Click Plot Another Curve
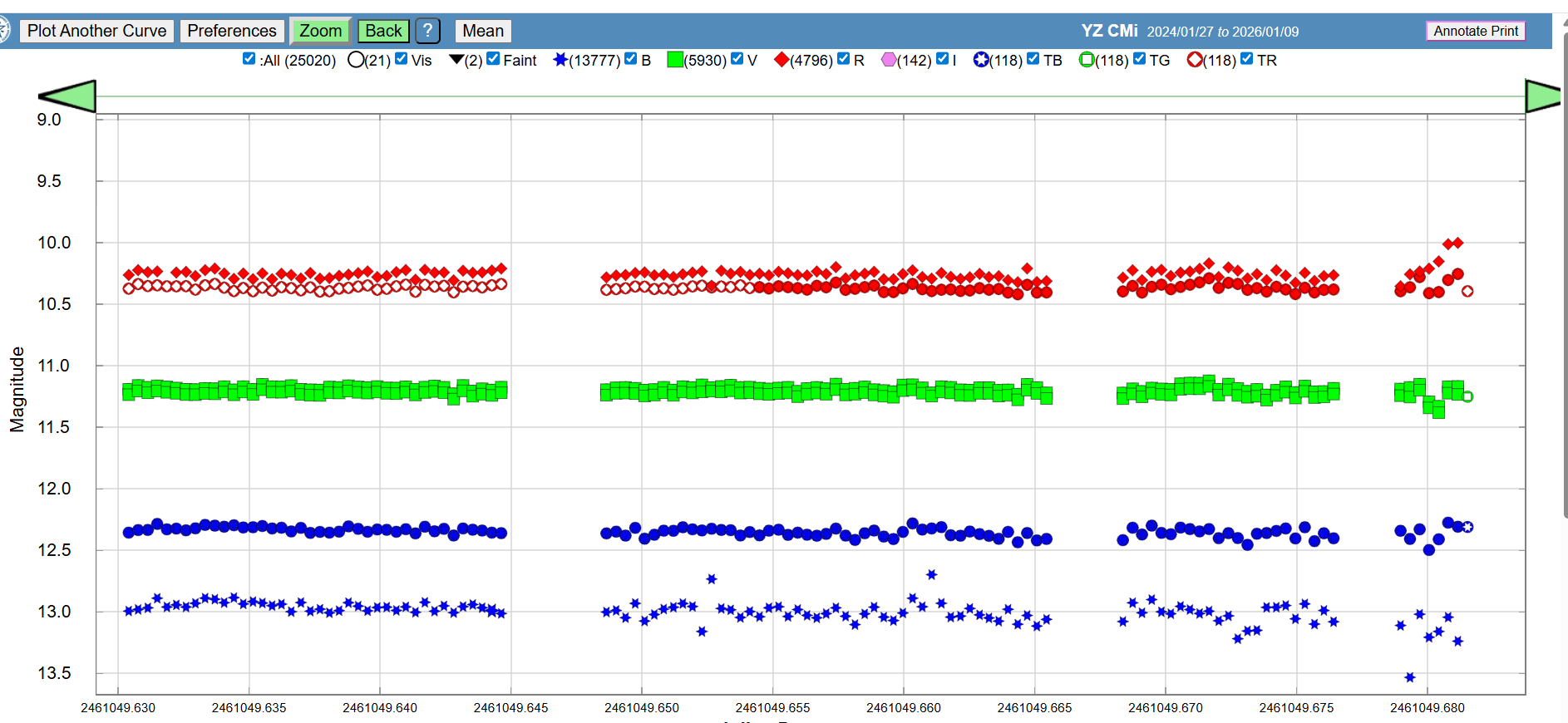The width and height of the screenshot is (1568, 723). pyautogui.click(x=96, y=31)
